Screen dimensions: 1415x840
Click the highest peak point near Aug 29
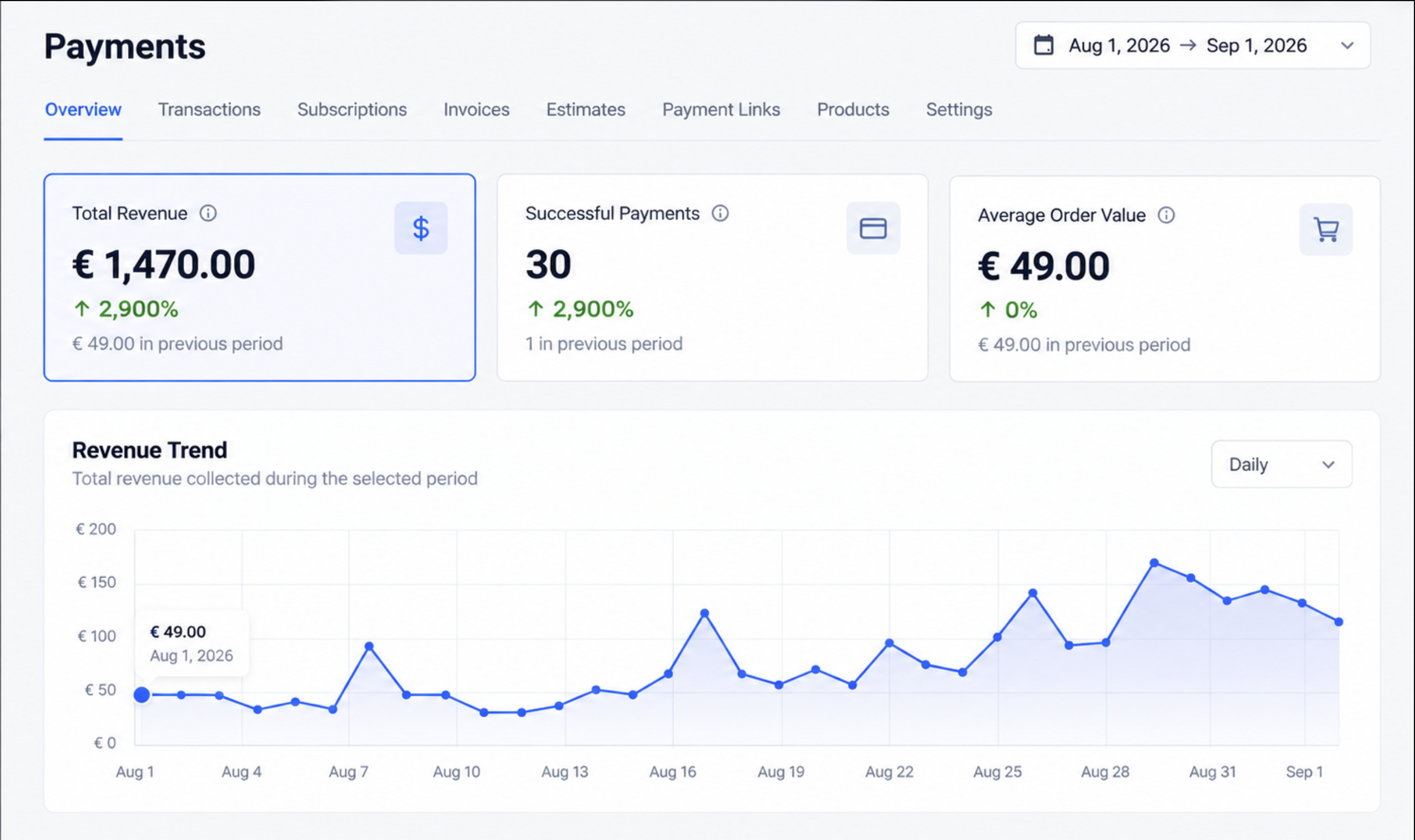pyautogui.click(x=1154, y=562)
